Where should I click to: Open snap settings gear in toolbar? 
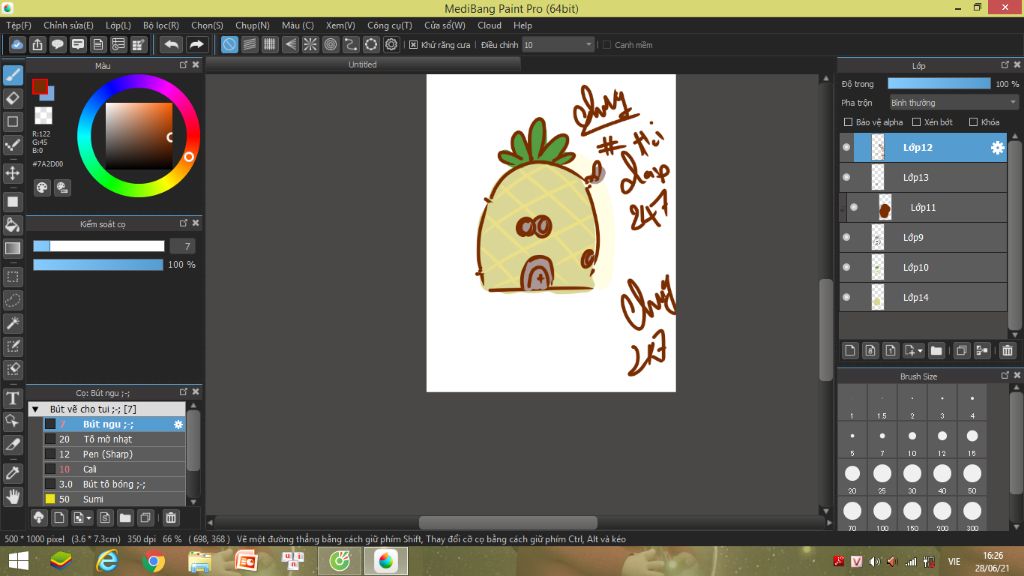(x=391, y=44)
